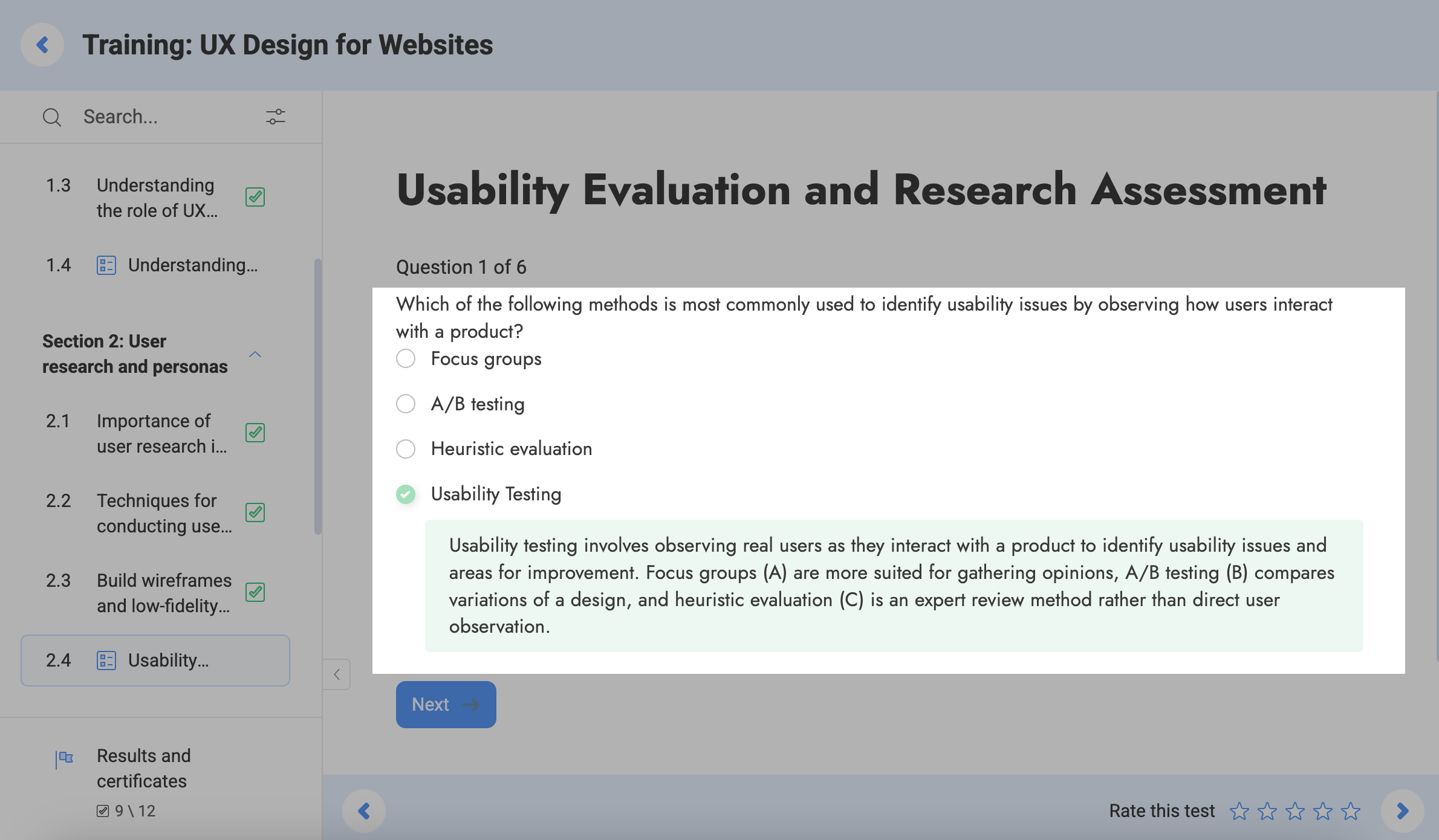
Task: Select the A/B testing radio option
Action: (x=406, y=404)
